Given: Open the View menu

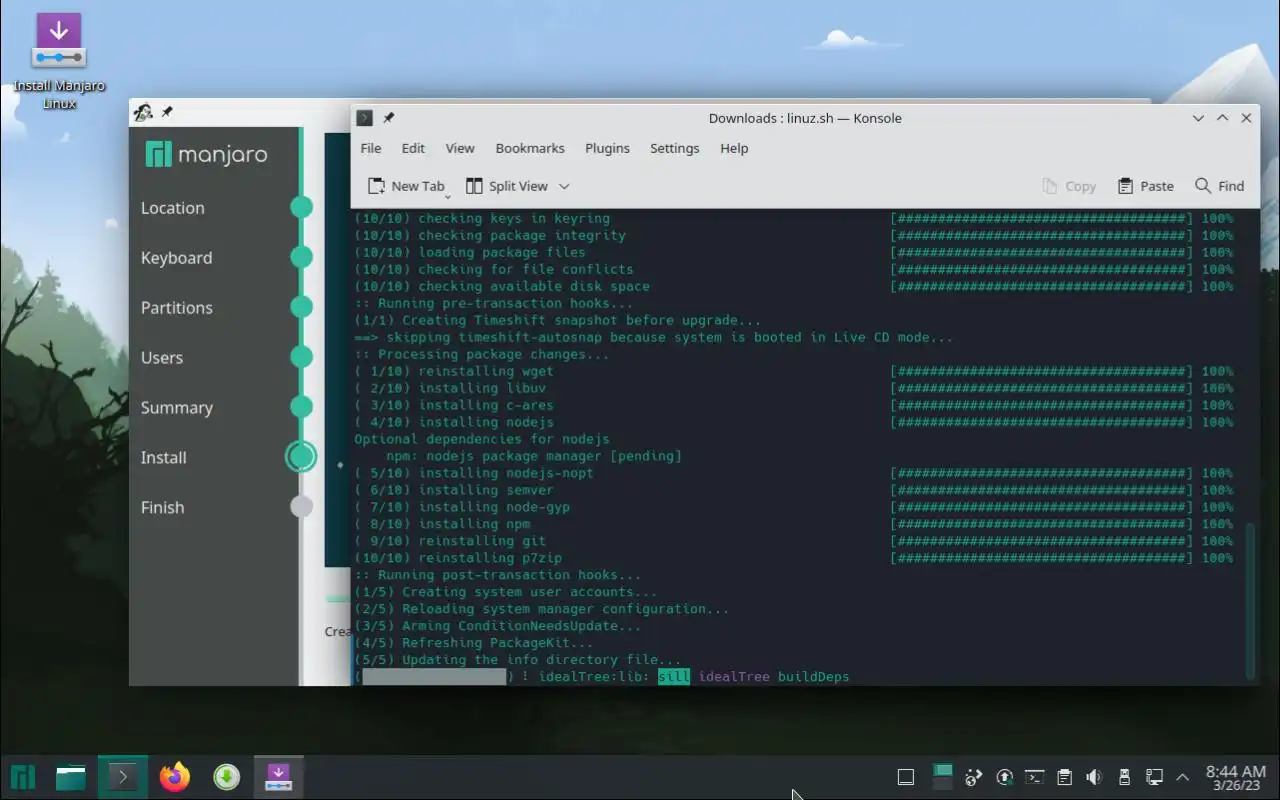Looking at the screenshot, I should 460,148.
